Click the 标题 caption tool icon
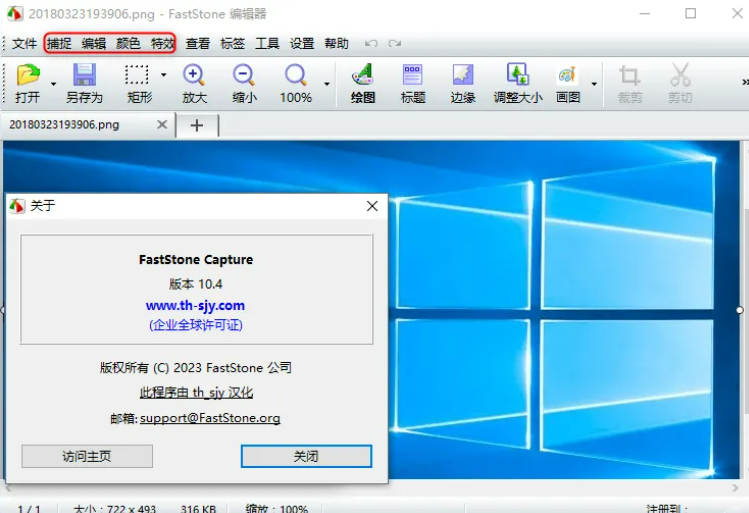 point(412,75)
